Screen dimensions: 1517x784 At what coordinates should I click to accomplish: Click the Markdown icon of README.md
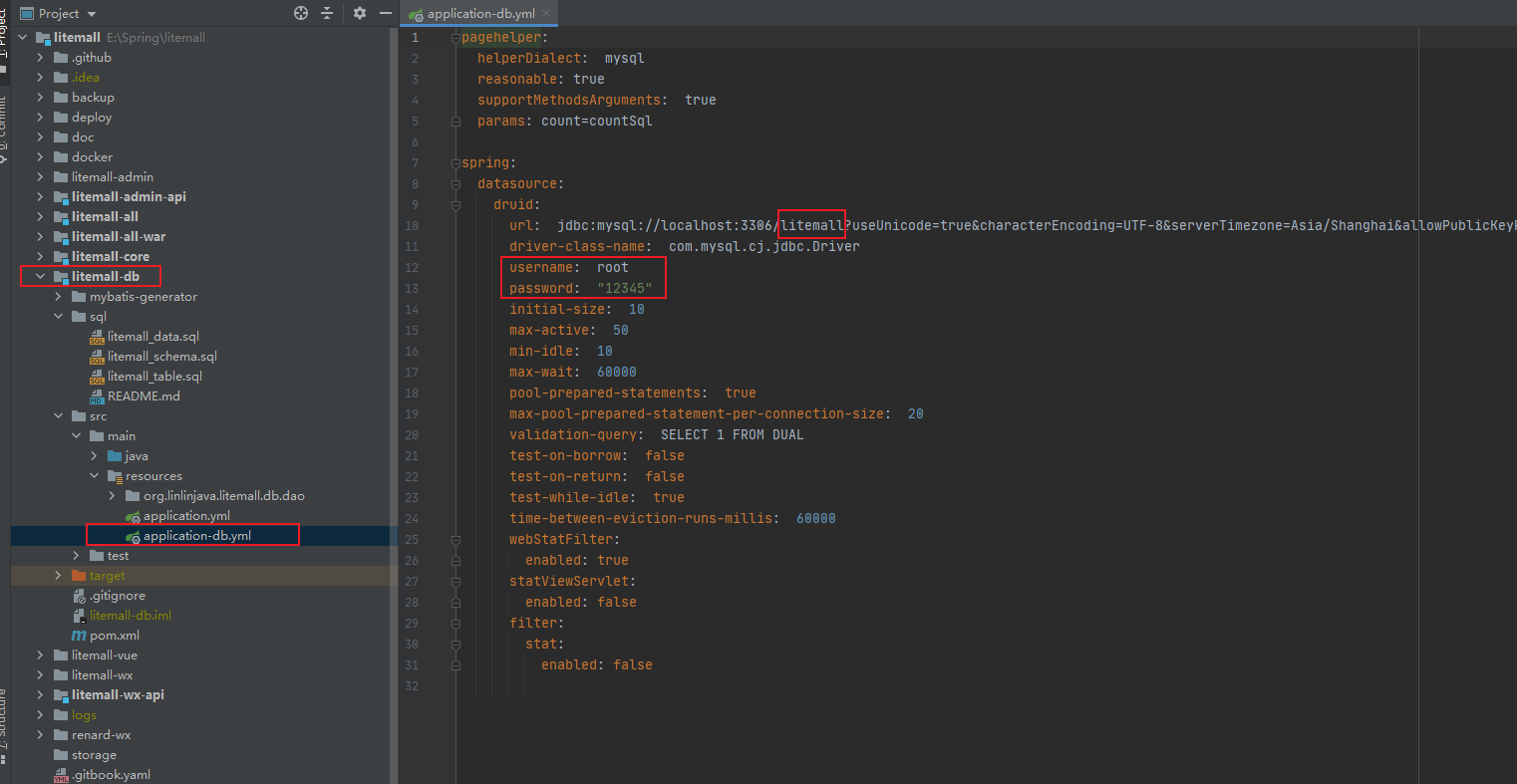[x=97, y=396]
